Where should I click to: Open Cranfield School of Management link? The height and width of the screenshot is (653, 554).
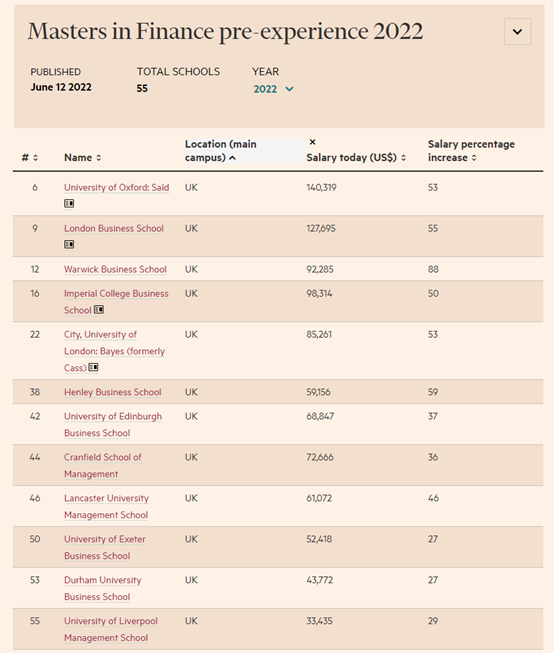(x=103, y=466)
